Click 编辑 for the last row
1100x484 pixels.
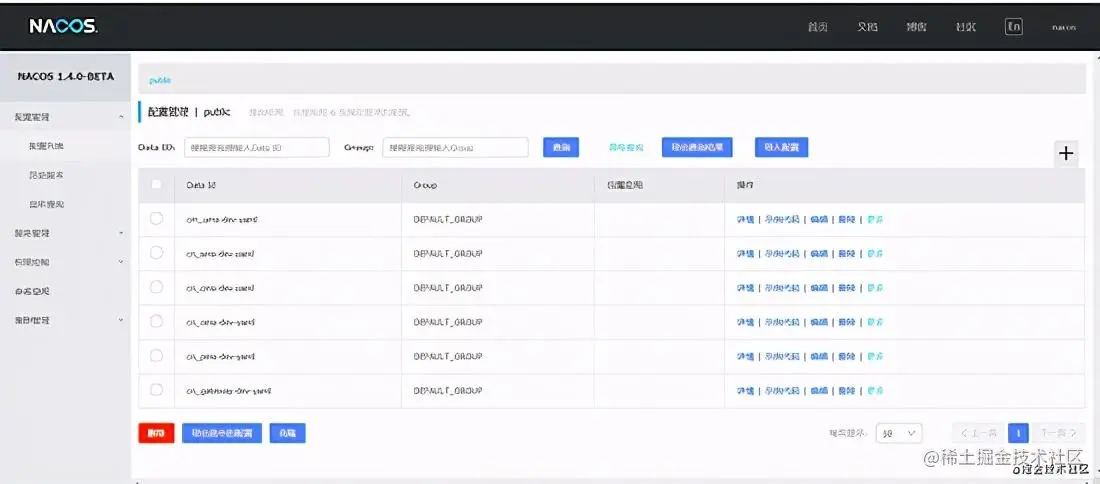pyautogui.click(x=819, y=391)
